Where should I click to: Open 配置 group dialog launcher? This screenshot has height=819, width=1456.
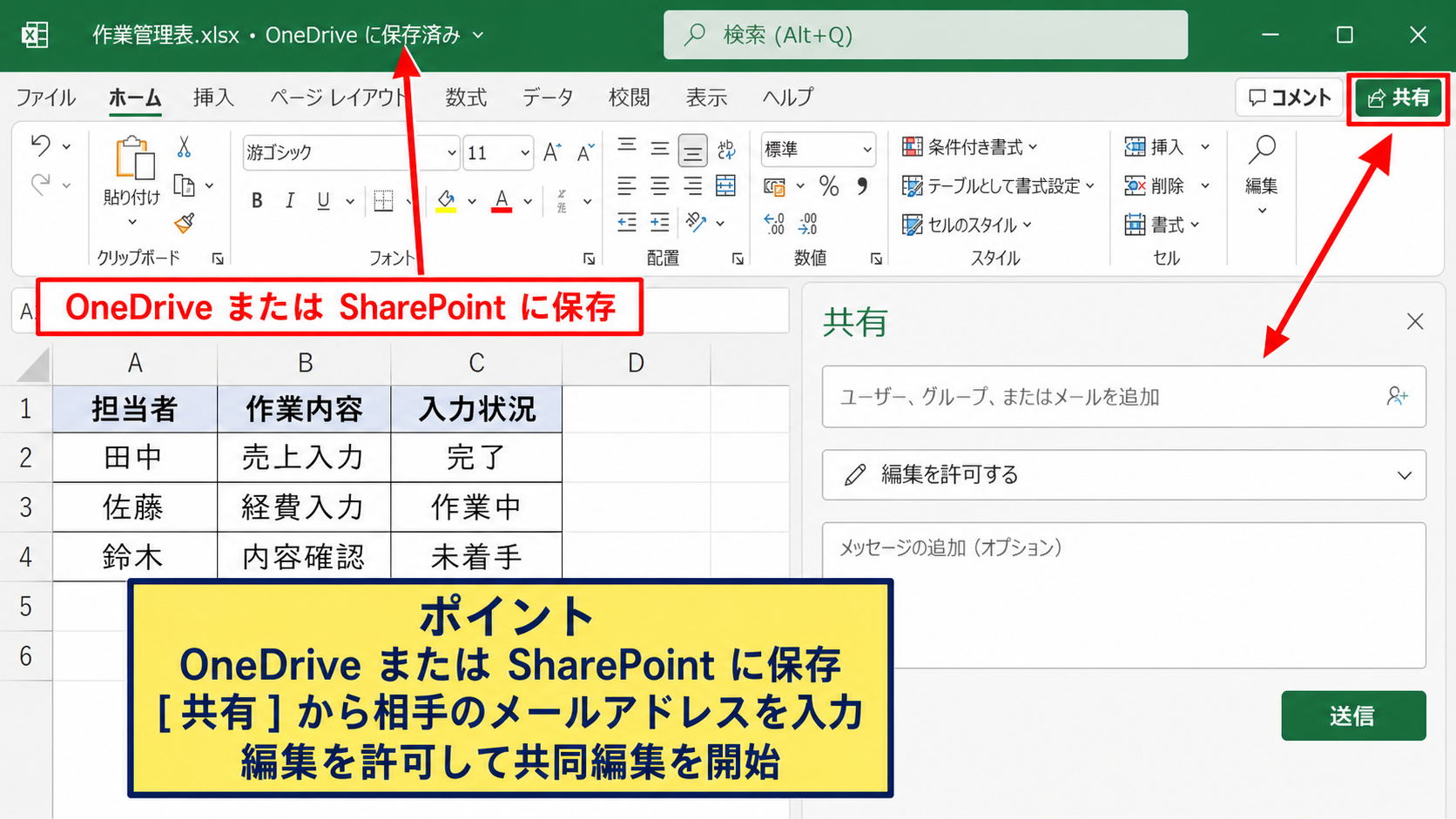[738, 258]
